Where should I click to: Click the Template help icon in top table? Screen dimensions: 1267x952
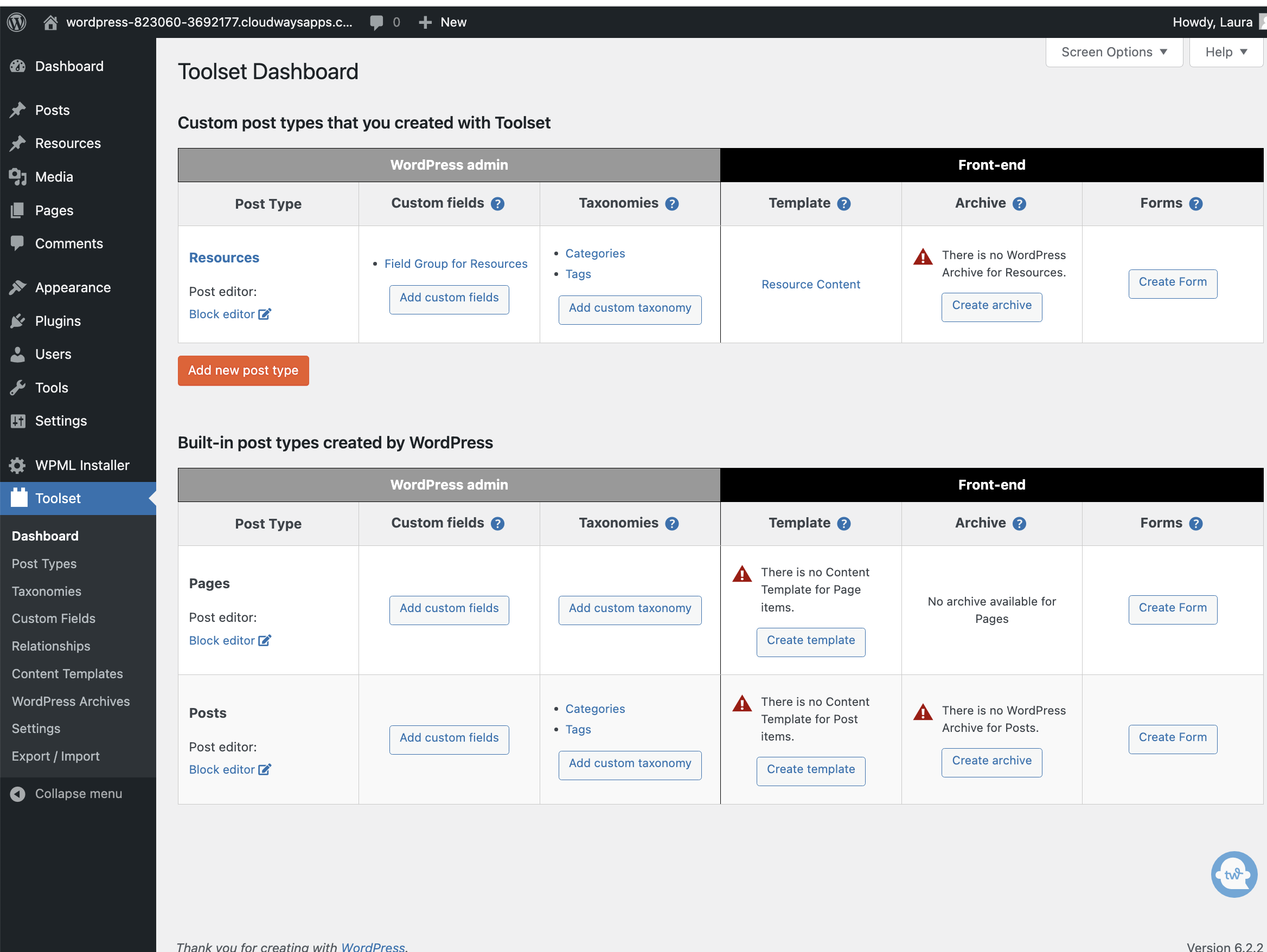click(x=844, y=204)
